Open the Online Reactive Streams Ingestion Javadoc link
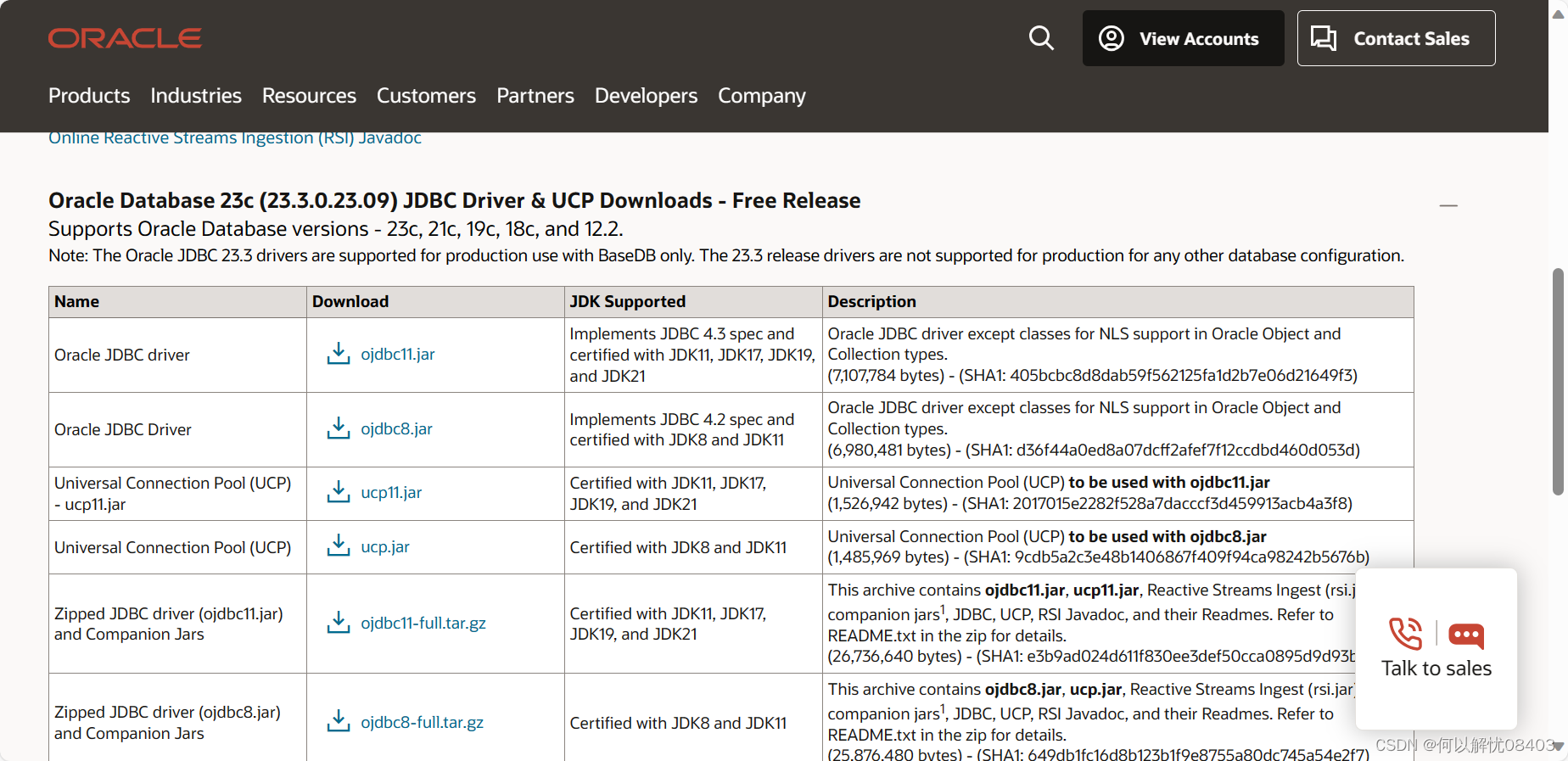The image size is (1568, 761). click(x=235, y=138)
